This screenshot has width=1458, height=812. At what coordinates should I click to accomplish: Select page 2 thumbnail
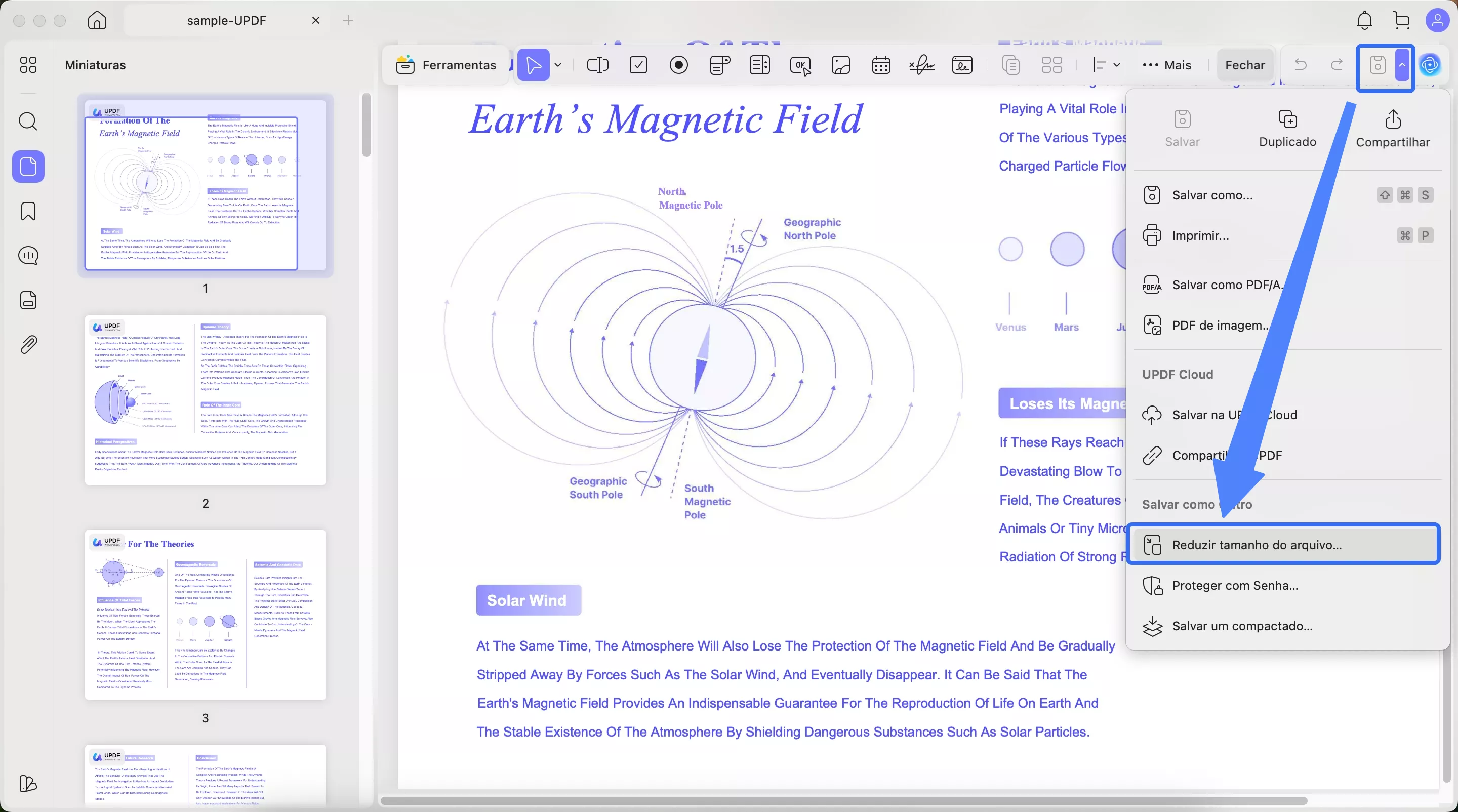[x=205, y=399]
